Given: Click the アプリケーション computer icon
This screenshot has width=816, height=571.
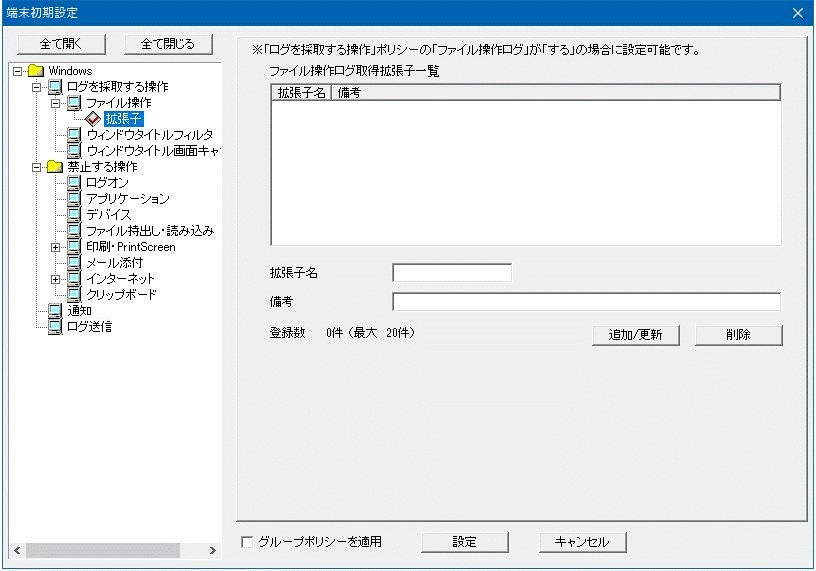Looking at the screenshot, I should click(74, 199).
